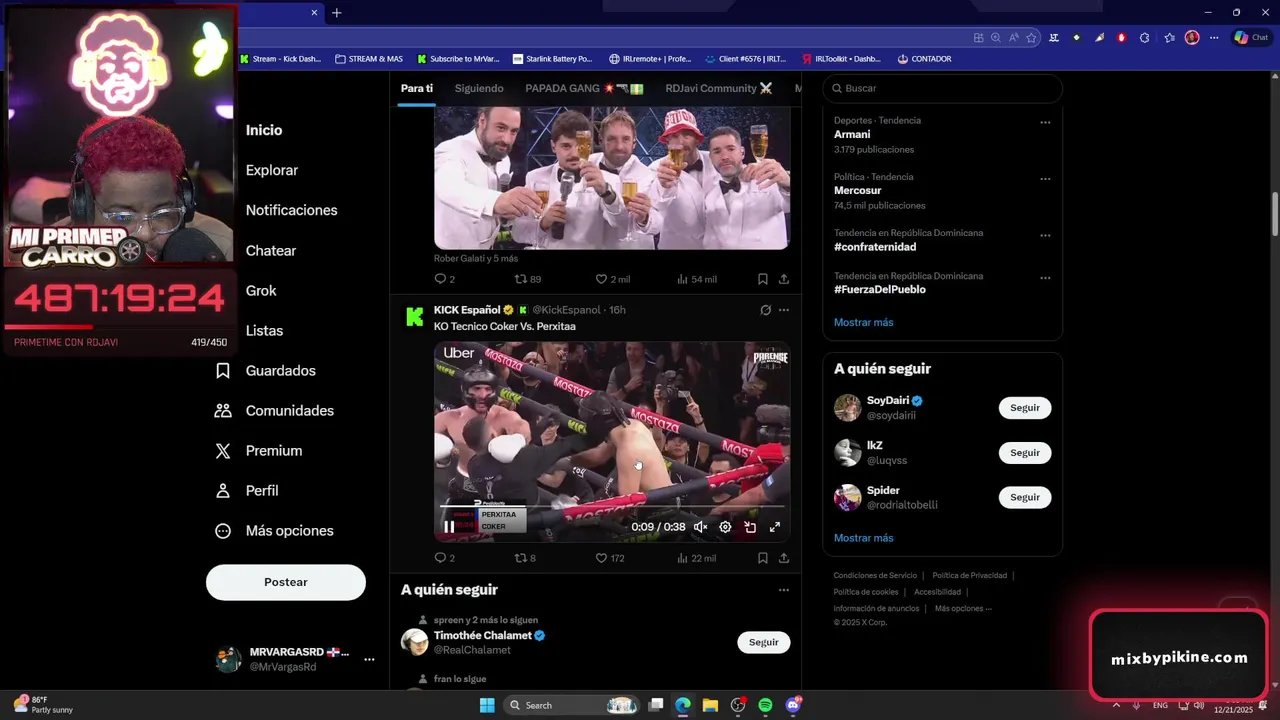
Task: Bookmark the KICK Español post
Action: click(x=762, y=558)
